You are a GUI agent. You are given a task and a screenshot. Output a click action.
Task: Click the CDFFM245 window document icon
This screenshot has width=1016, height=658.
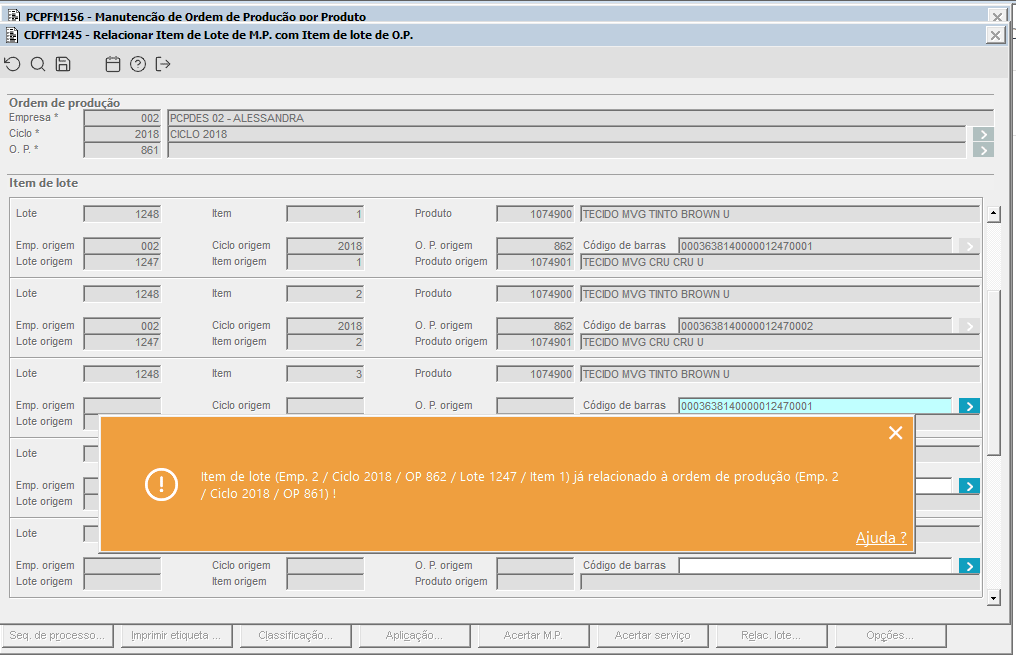point(11,35)
